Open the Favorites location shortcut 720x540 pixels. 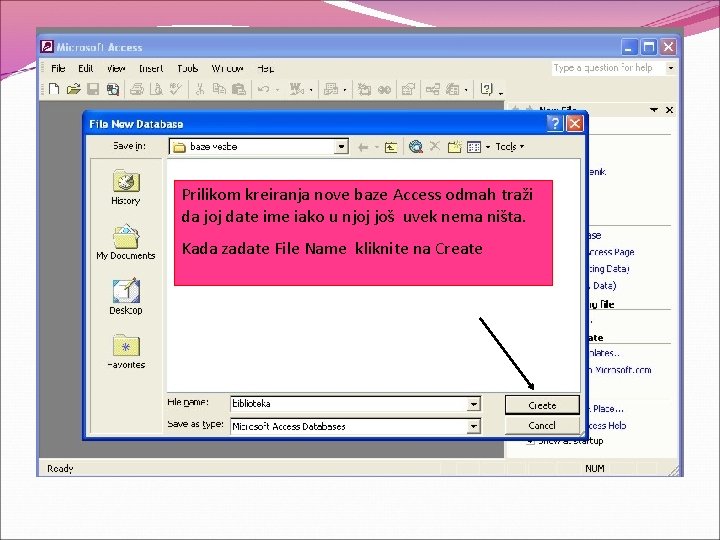pos(126,351)
